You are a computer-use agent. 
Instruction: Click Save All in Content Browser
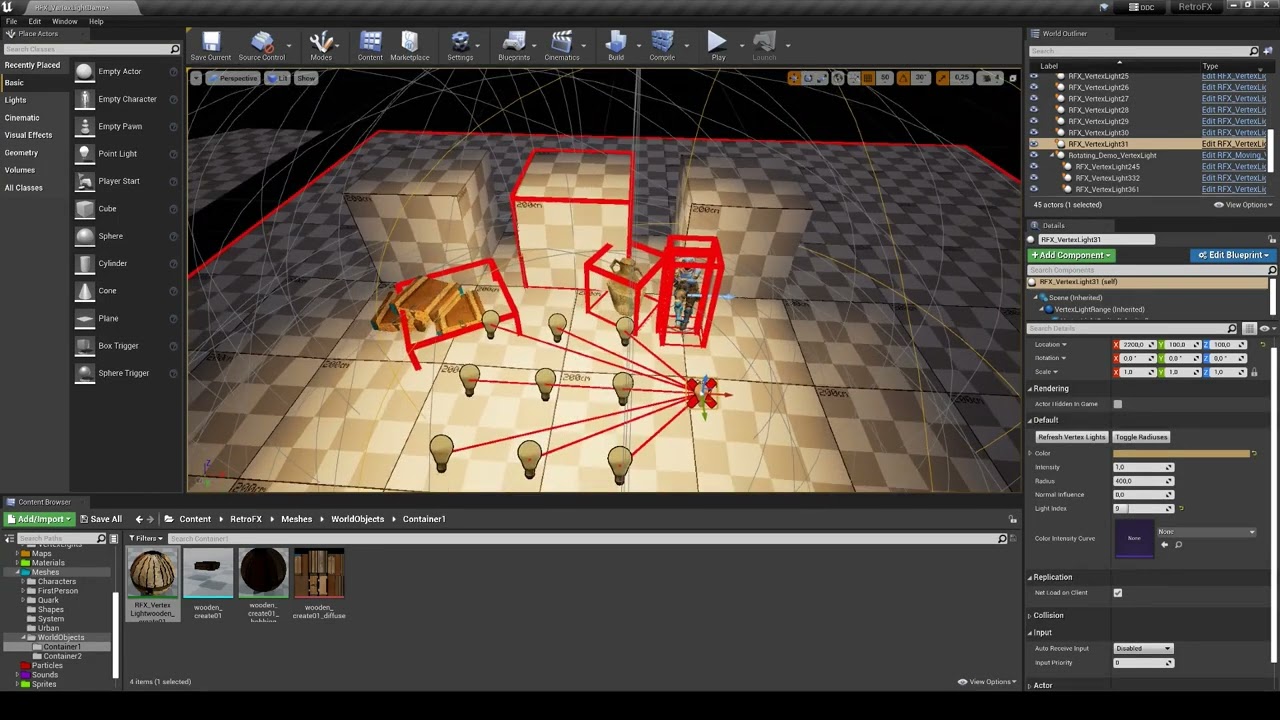(x=100, y=519)
